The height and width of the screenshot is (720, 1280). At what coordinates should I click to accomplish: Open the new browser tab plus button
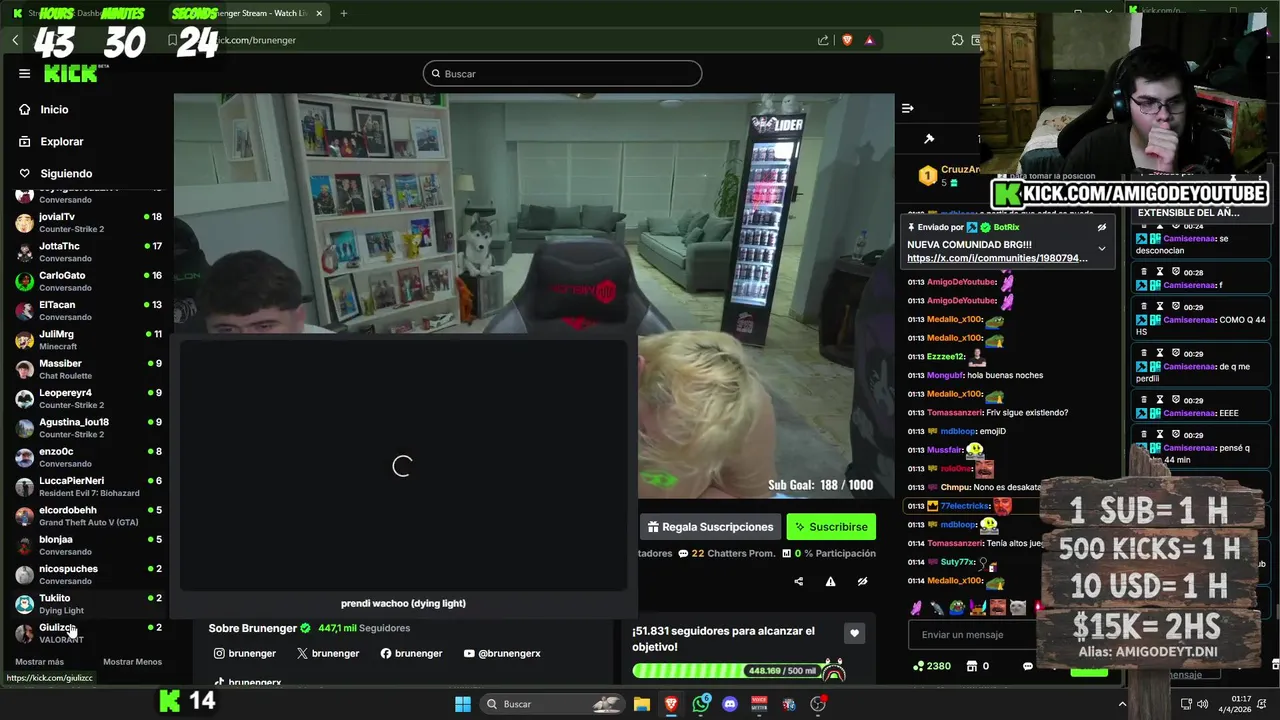coord(343,13)
